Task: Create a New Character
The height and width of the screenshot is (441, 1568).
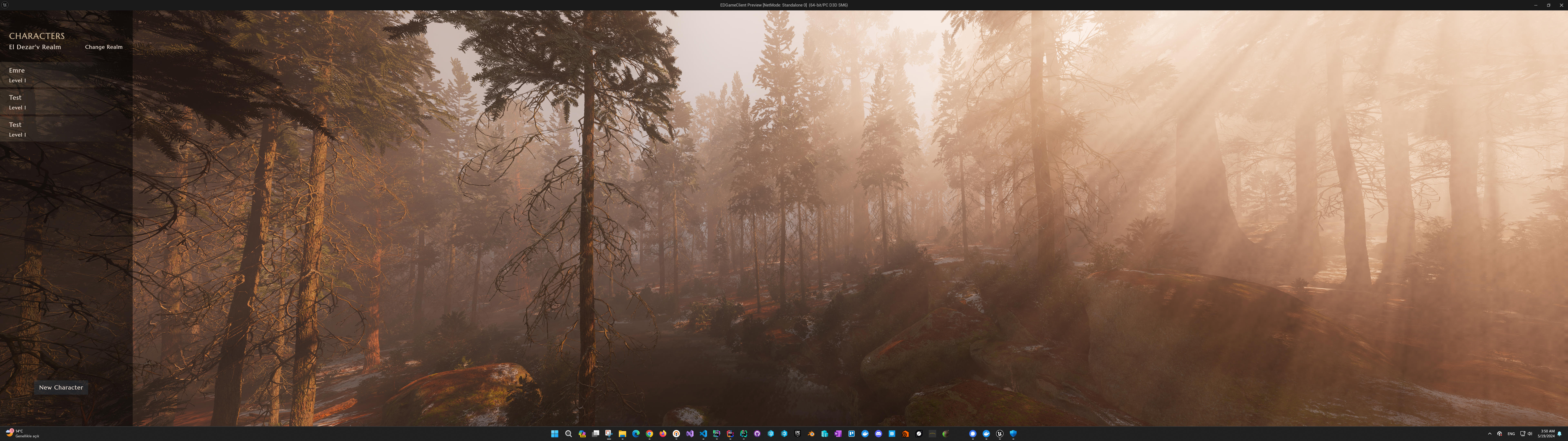Action: [61, 387]
